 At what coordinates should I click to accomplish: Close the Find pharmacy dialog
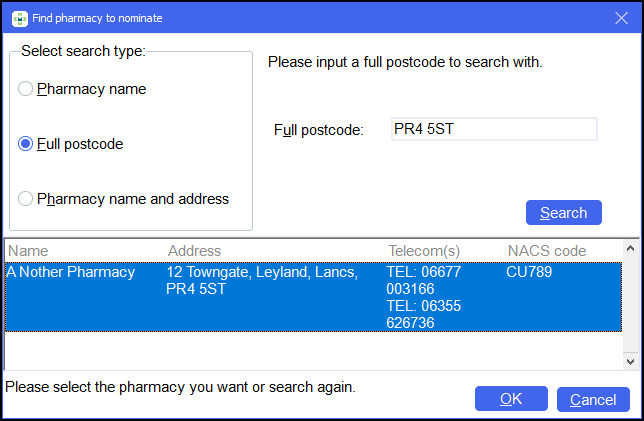(620, 18)
